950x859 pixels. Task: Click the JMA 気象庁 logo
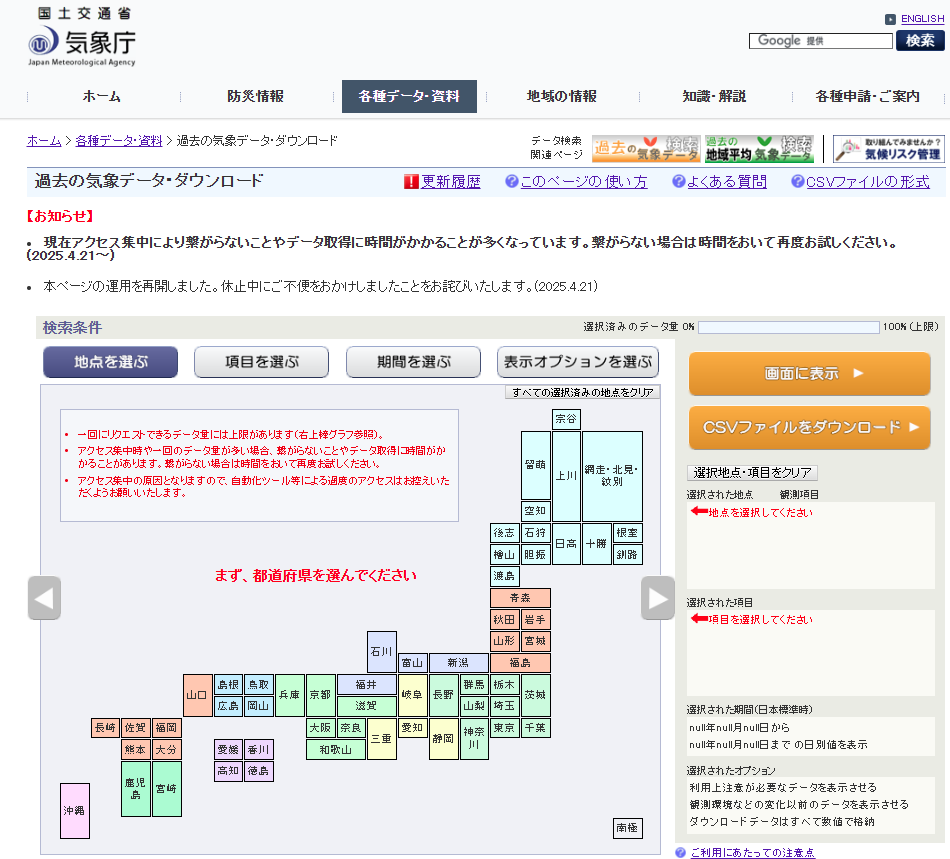point(81,40)
